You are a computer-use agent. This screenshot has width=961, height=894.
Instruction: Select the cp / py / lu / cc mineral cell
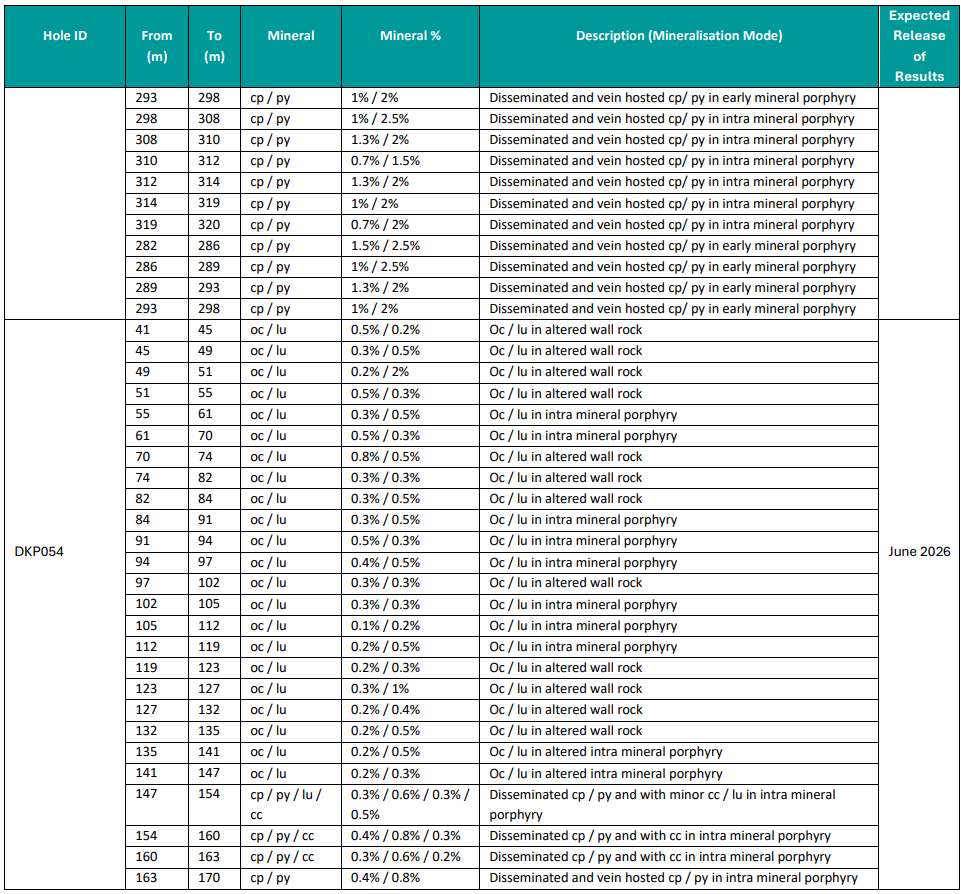point(291,805)
